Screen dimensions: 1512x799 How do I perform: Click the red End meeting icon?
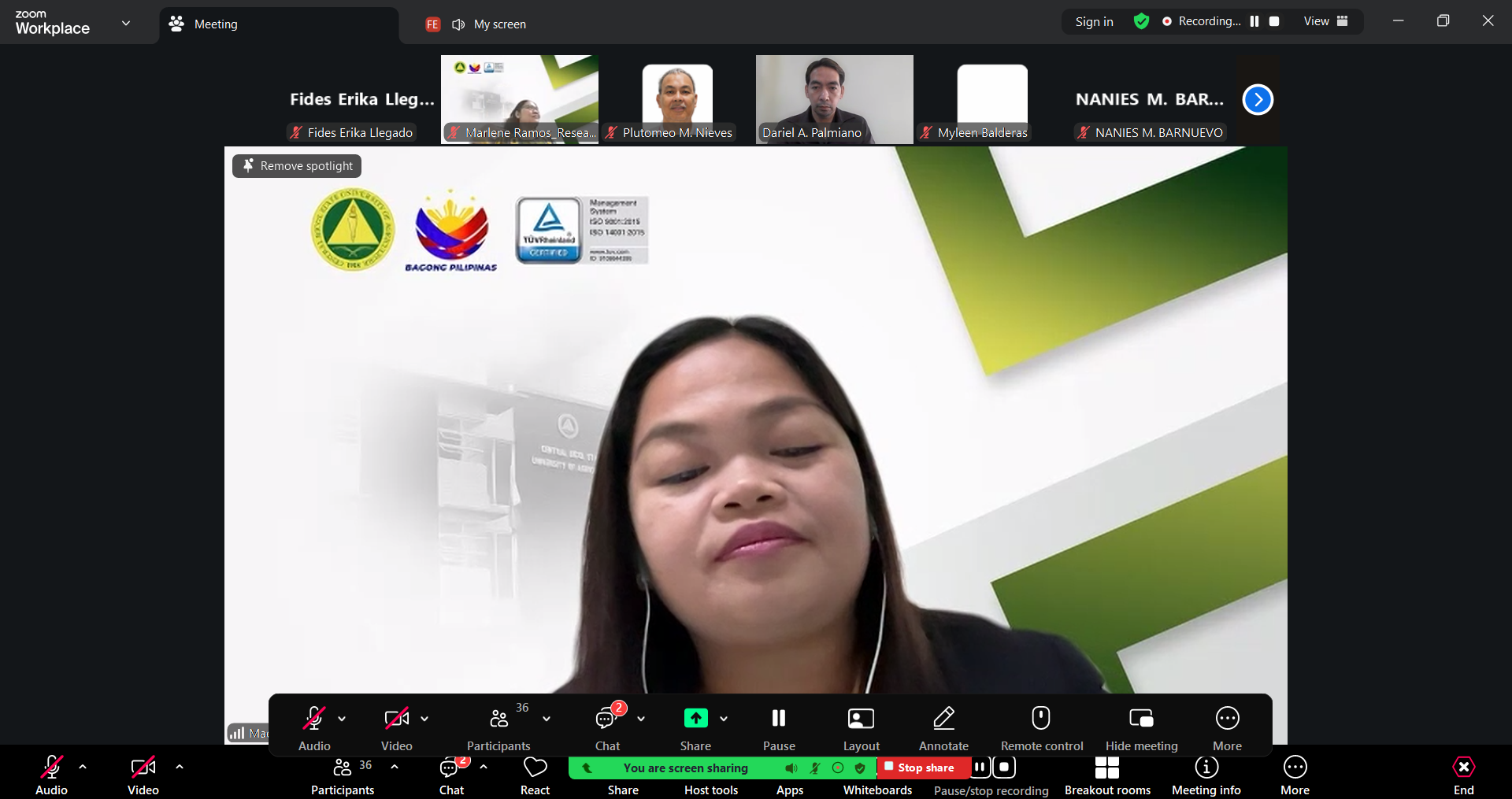point(1463,768)
